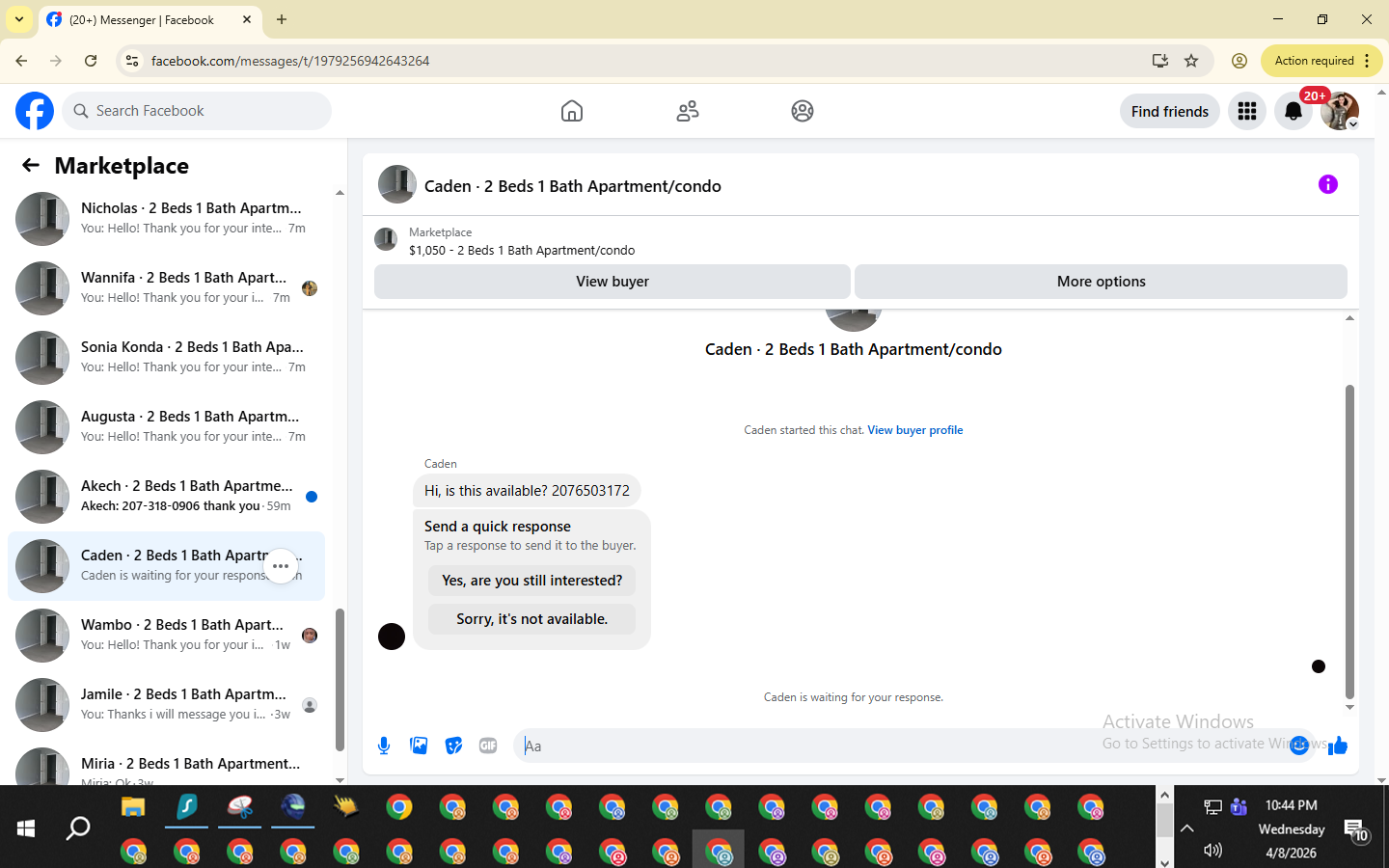Open the account profile picture menu
The width and height of the screenshot is (1389, 868).
1340,111
